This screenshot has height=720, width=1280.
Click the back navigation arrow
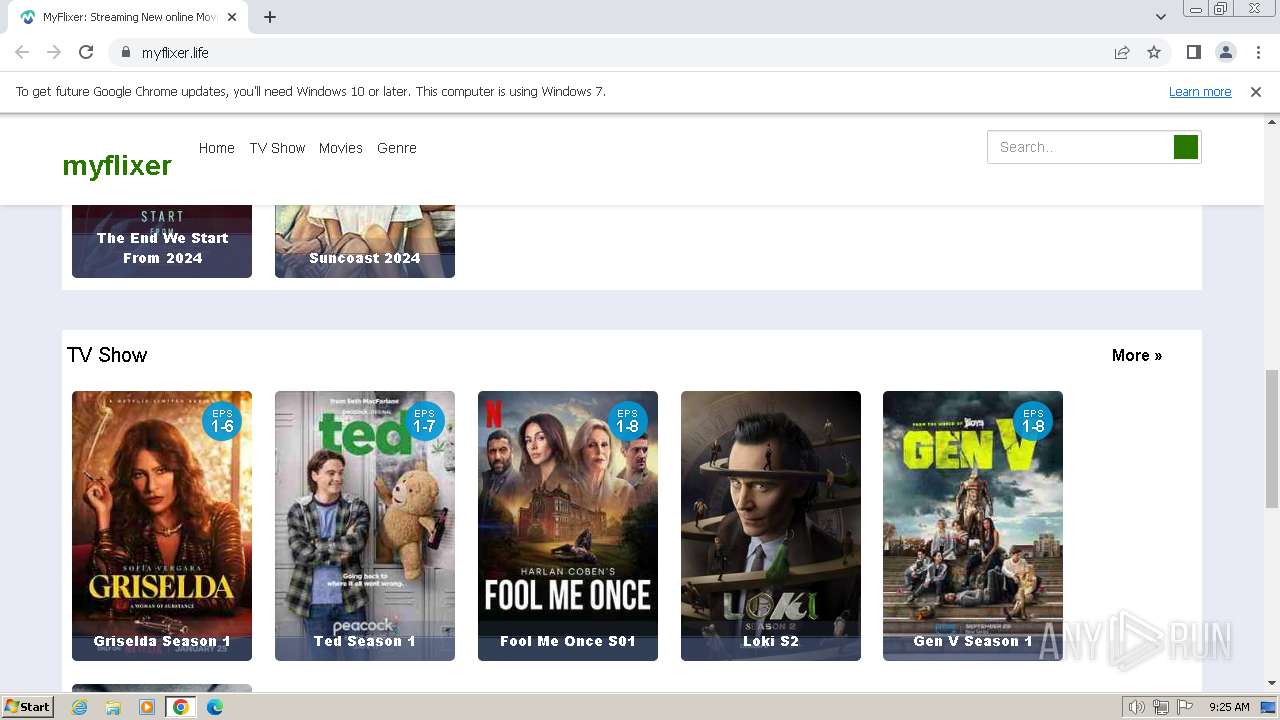click(22, 52)
